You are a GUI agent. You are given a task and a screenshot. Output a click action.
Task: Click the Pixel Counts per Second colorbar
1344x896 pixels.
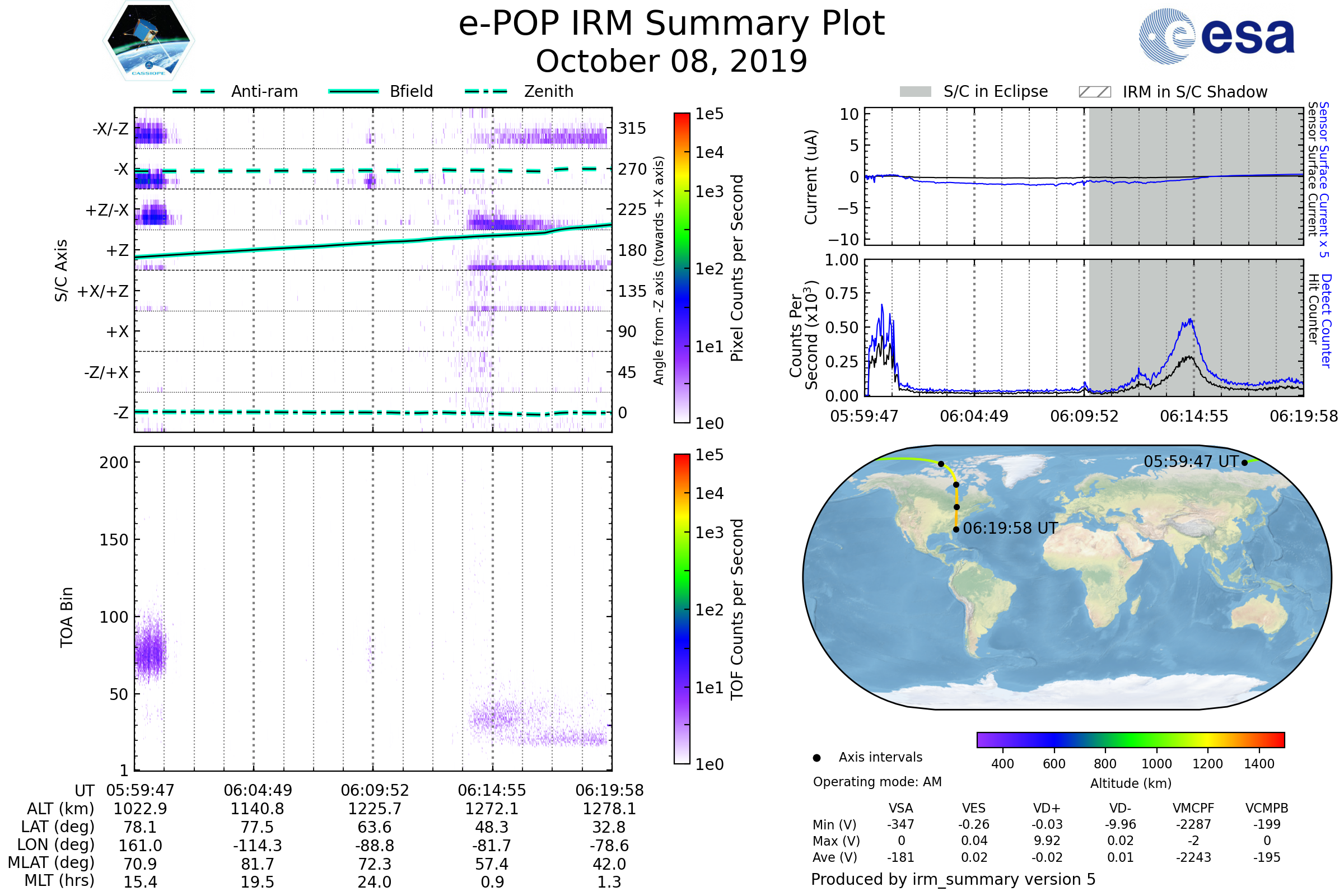click(682, 268)
